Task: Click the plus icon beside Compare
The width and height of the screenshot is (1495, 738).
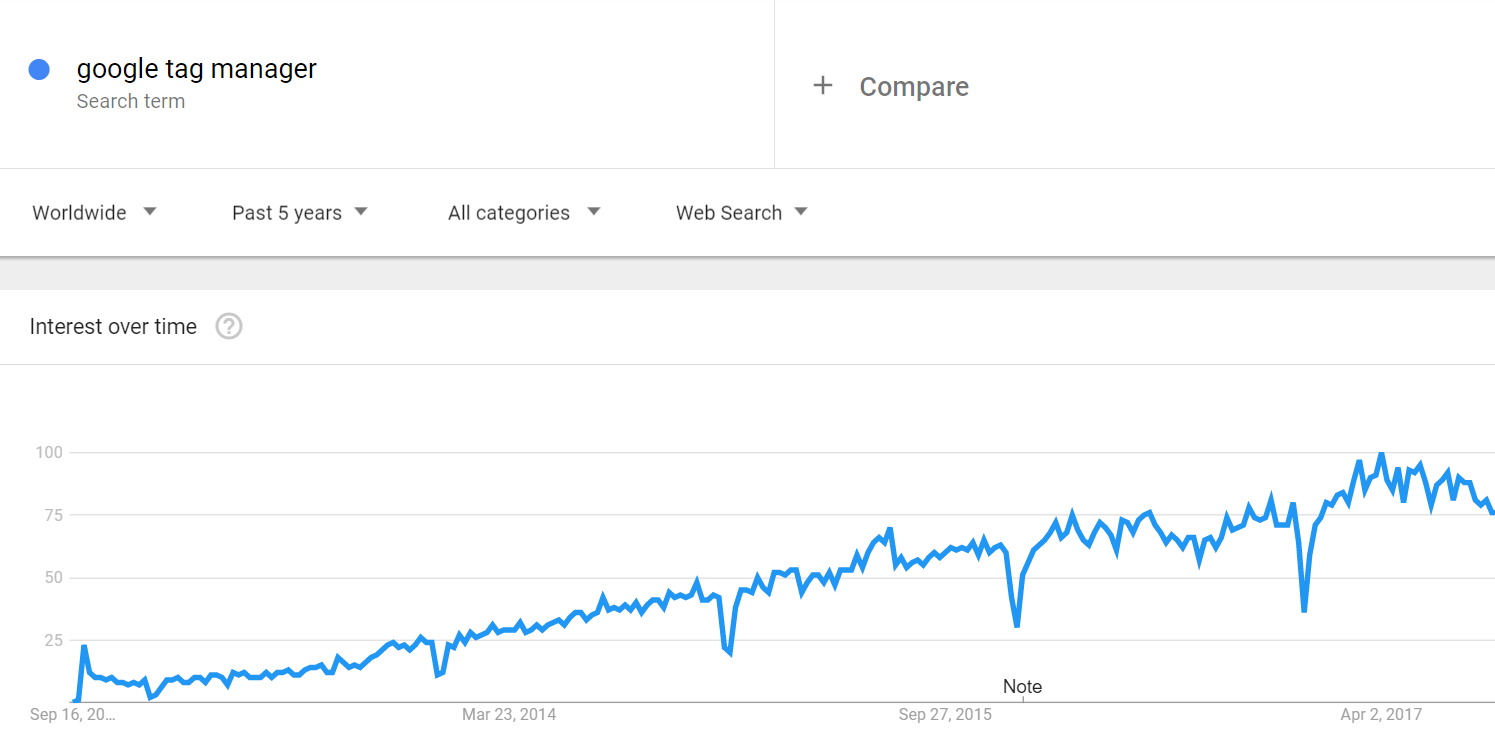Action: coord(822,86)
